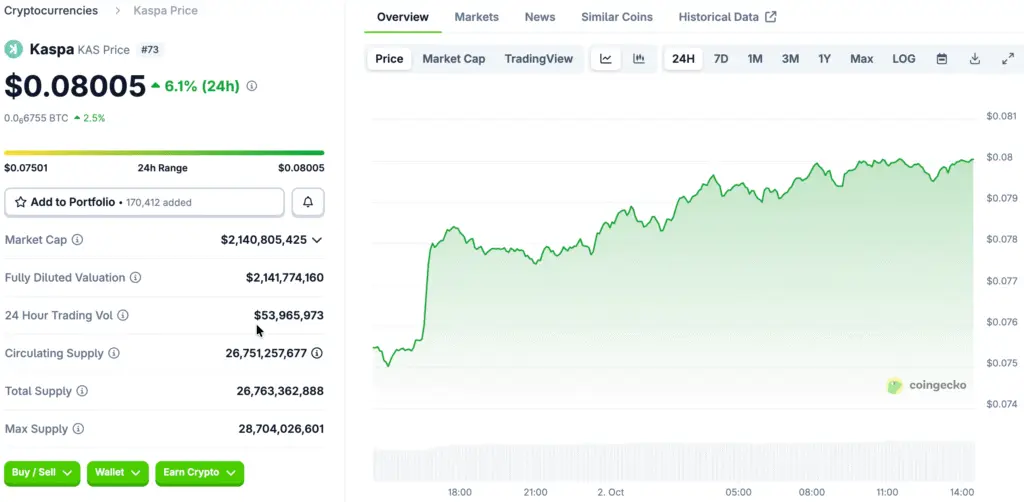Select the line chart view icon
1024x502 pixels.
point(606,59)
